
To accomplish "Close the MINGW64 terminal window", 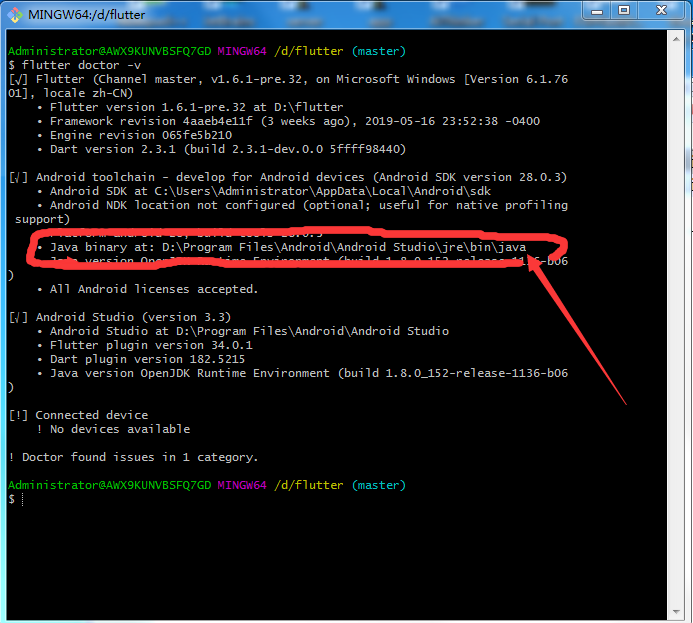I will click(x=661, y=10).
